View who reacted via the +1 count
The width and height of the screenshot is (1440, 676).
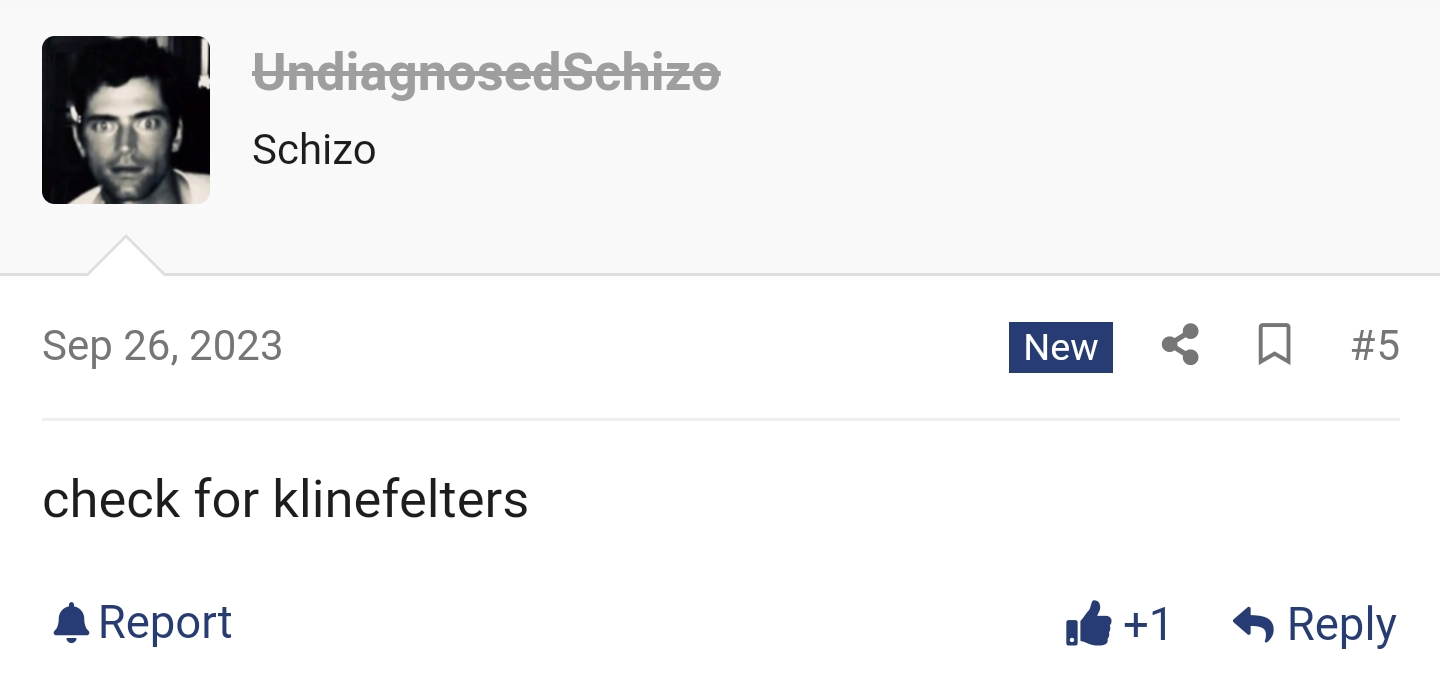point(1147,625)
